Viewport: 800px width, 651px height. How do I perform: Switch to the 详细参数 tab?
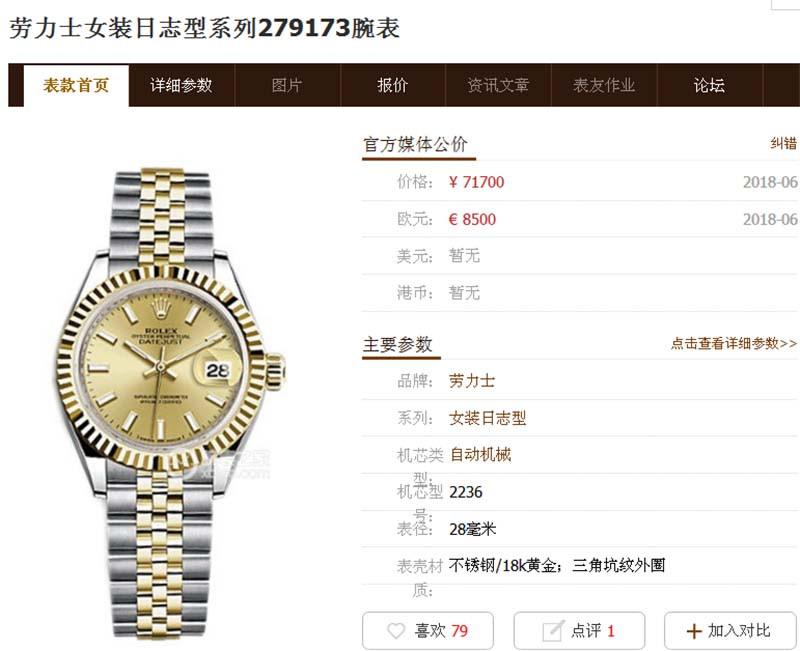182,85
